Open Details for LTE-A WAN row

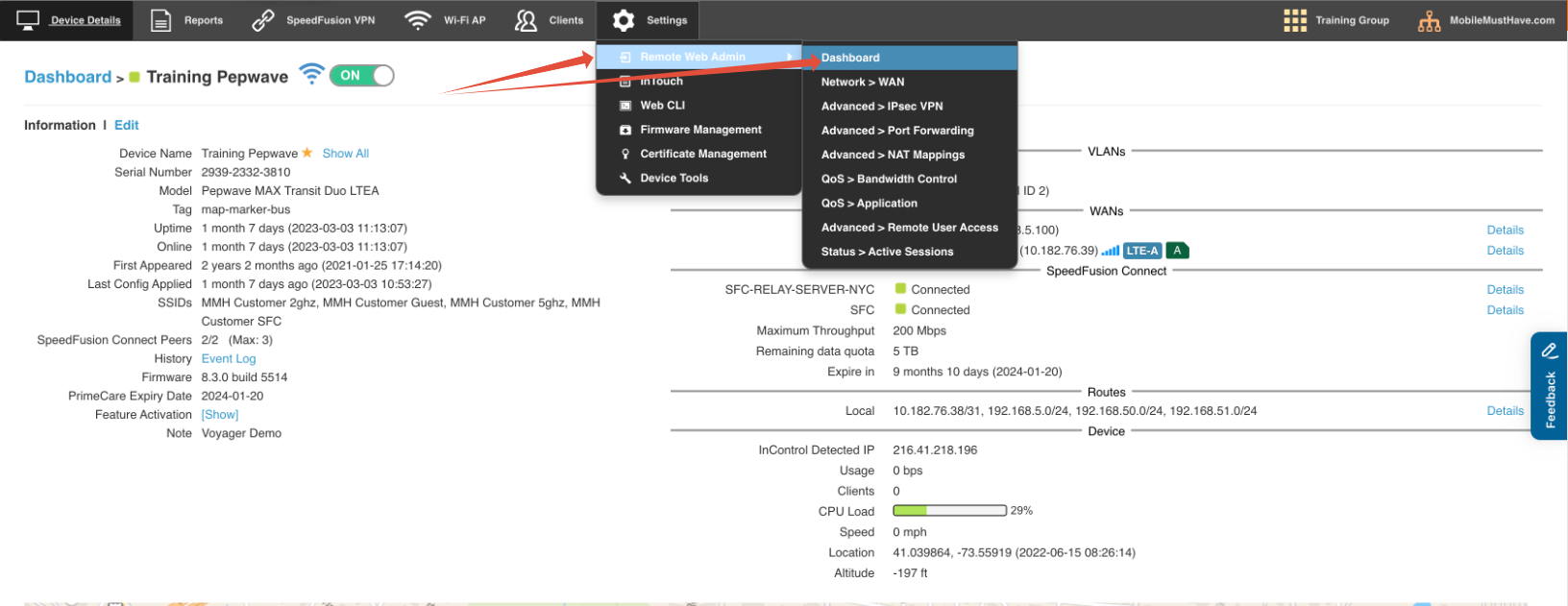coord(1506,251)
